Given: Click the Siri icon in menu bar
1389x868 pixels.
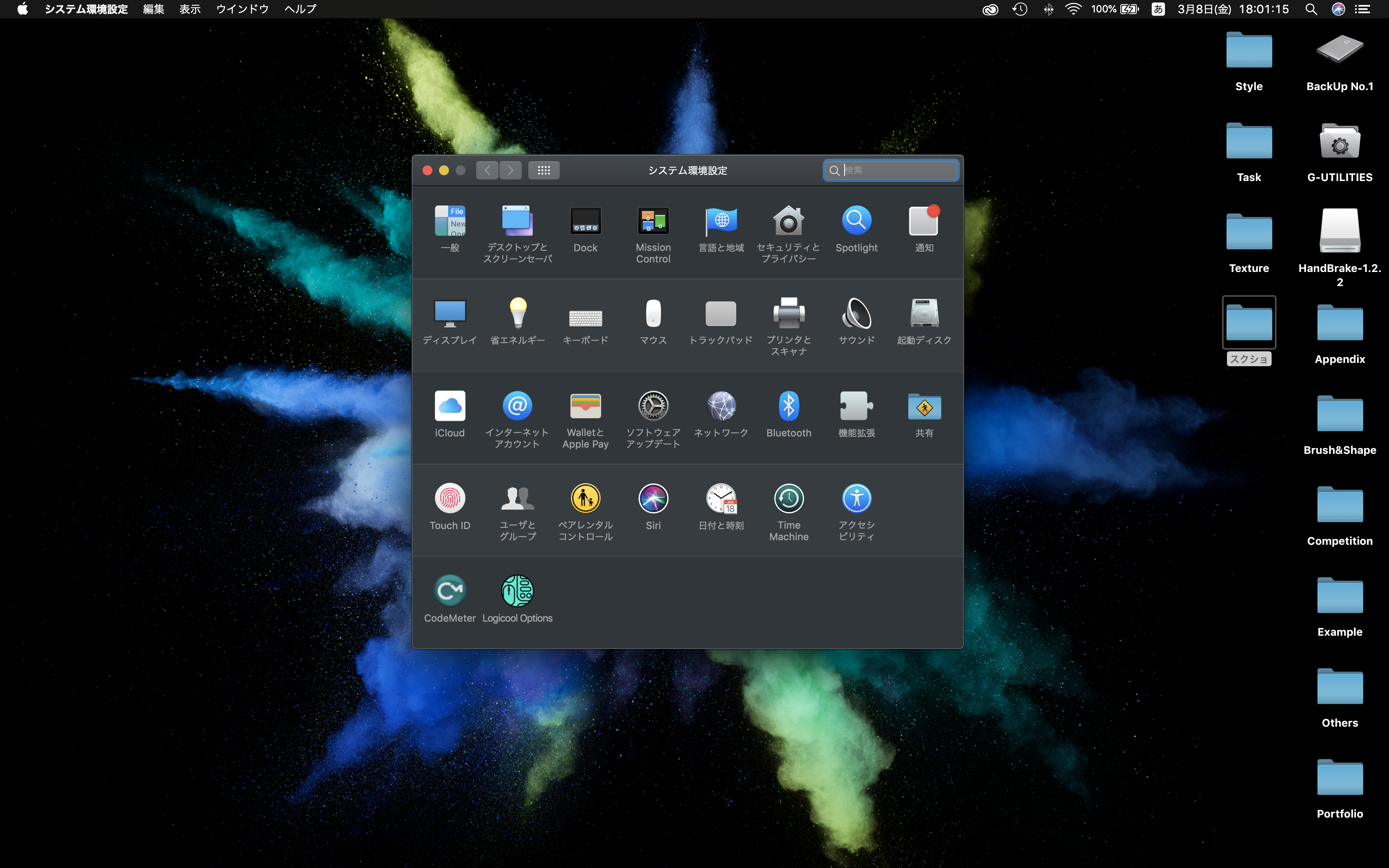Looking at the screenshot, I should click(1339, 9).
